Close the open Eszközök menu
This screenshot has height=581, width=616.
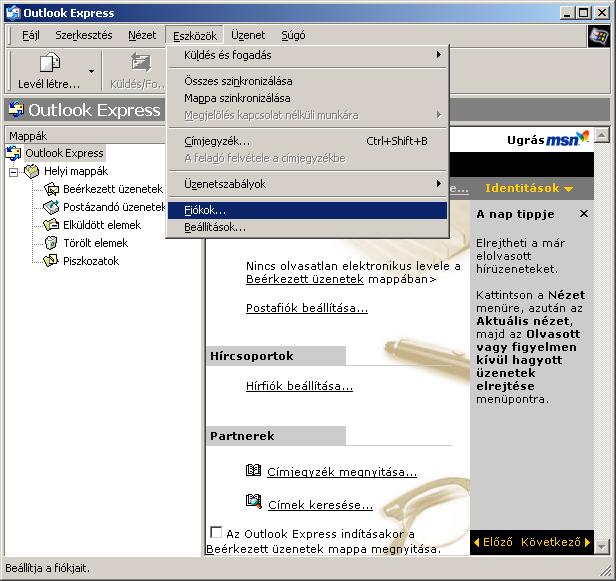click(x=194, y=35)
